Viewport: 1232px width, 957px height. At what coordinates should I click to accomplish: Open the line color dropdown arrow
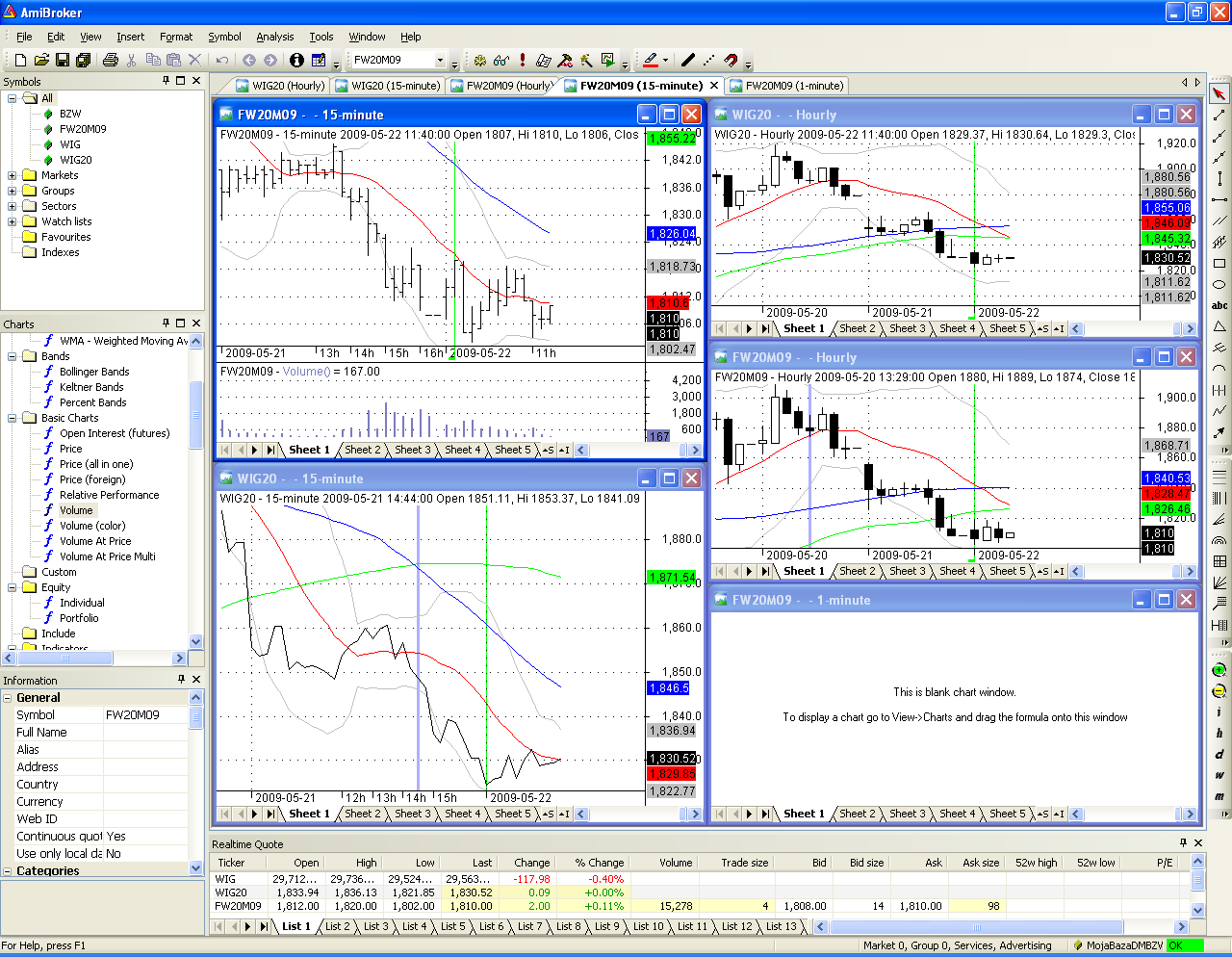click(665, 60)
